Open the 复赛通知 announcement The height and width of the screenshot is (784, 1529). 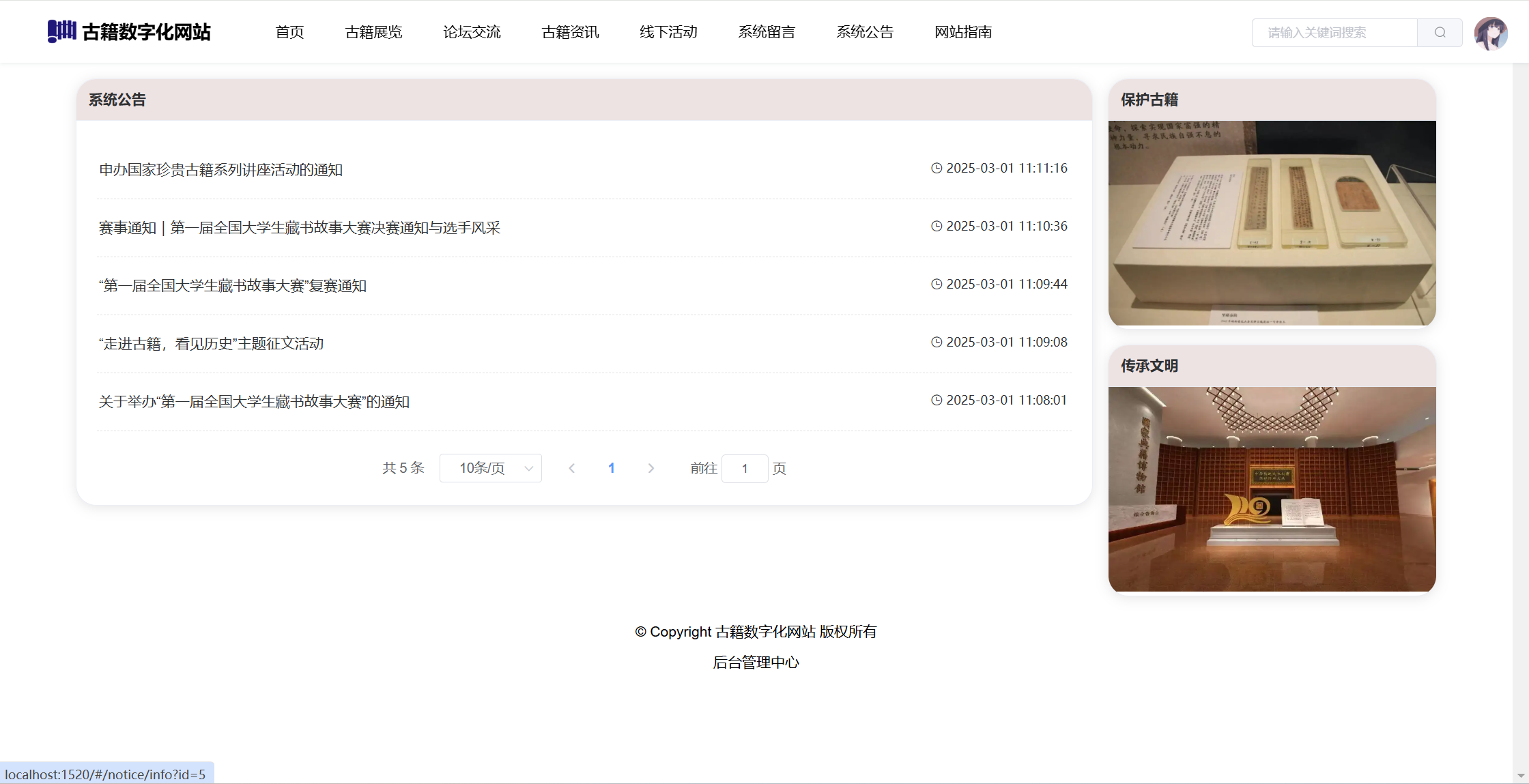click(233, 286)
